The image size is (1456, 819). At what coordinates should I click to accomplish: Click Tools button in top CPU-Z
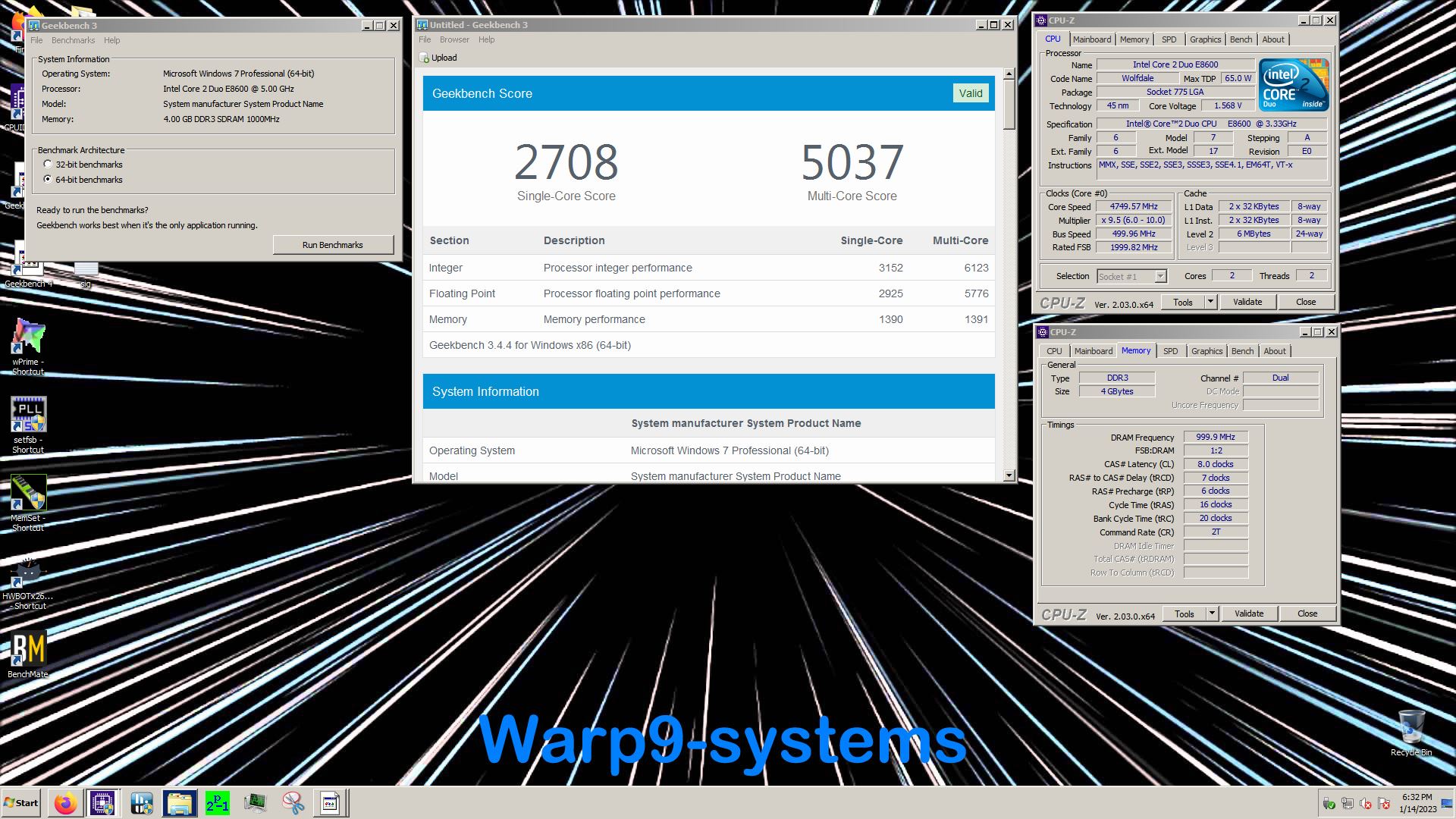tap(1183, 302)
